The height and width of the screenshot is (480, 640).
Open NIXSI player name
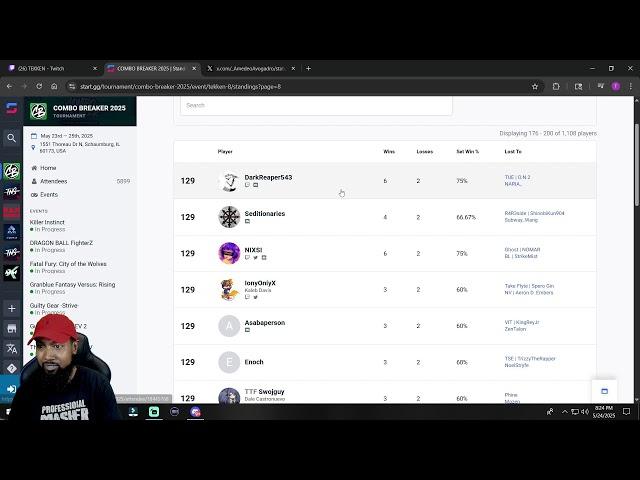[x=253, y=250]
